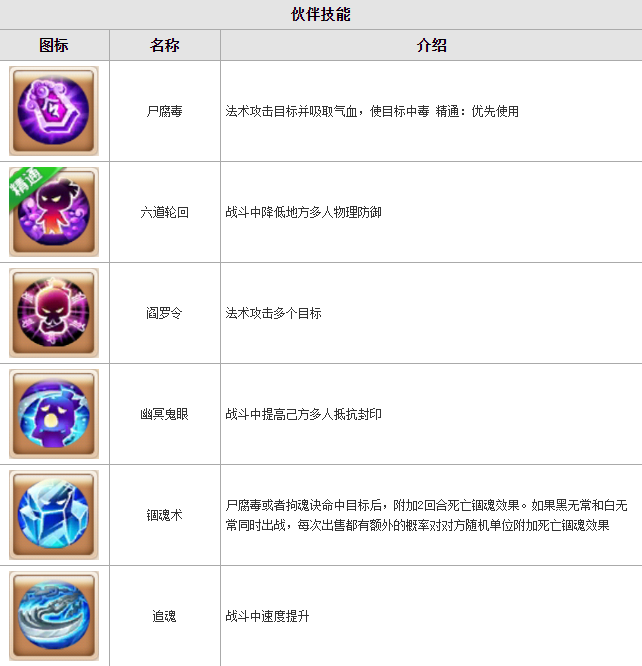
Task: Click the 阎罗令 skull skill icon
Action: click(x=54, y=313)
